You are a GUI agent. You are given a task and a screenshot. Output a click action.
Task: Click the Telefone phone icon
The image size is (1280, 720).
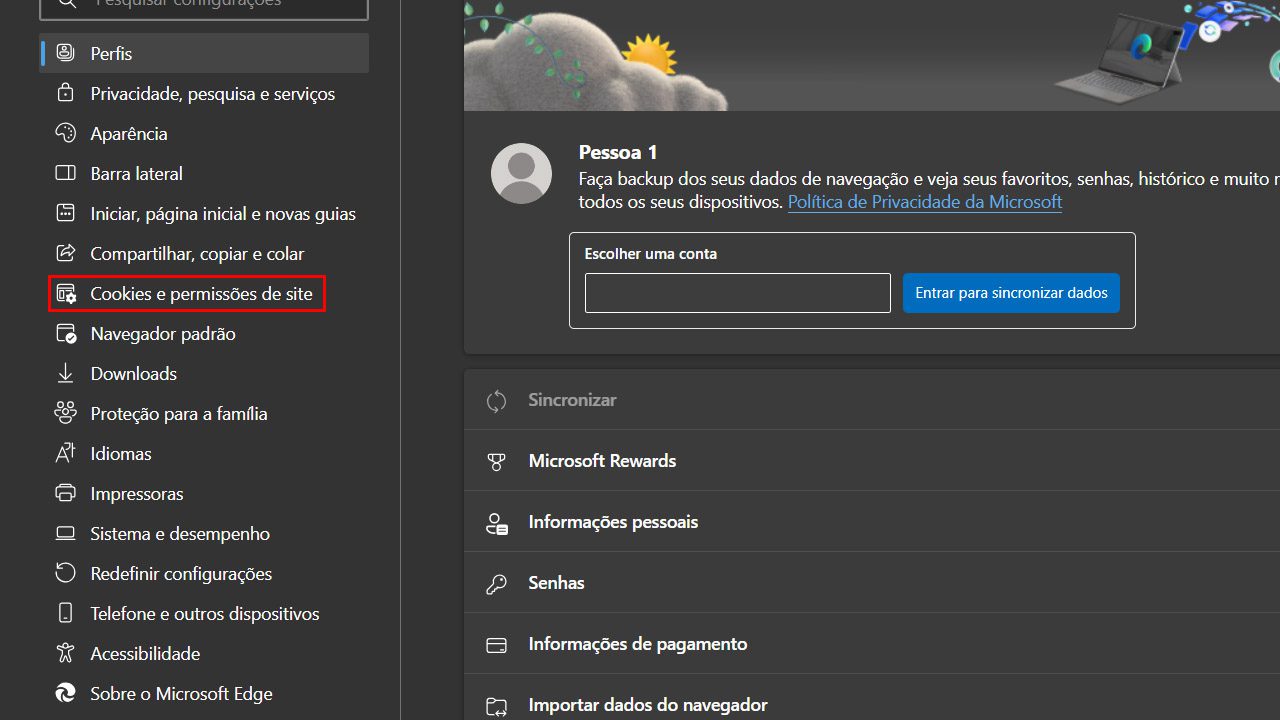pos(65,613)
